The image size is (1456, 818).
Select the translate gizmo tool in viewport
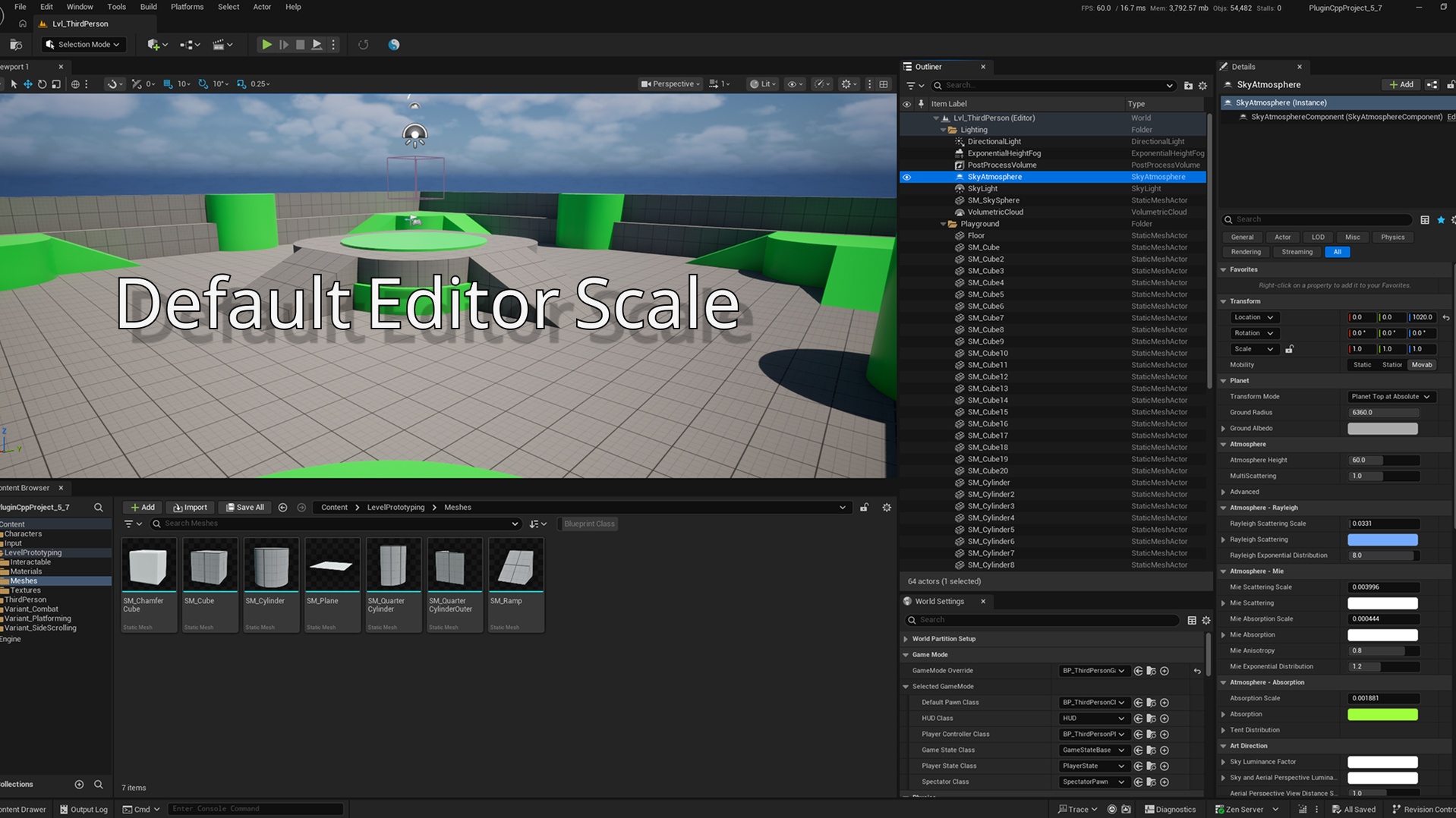[27, 84]
